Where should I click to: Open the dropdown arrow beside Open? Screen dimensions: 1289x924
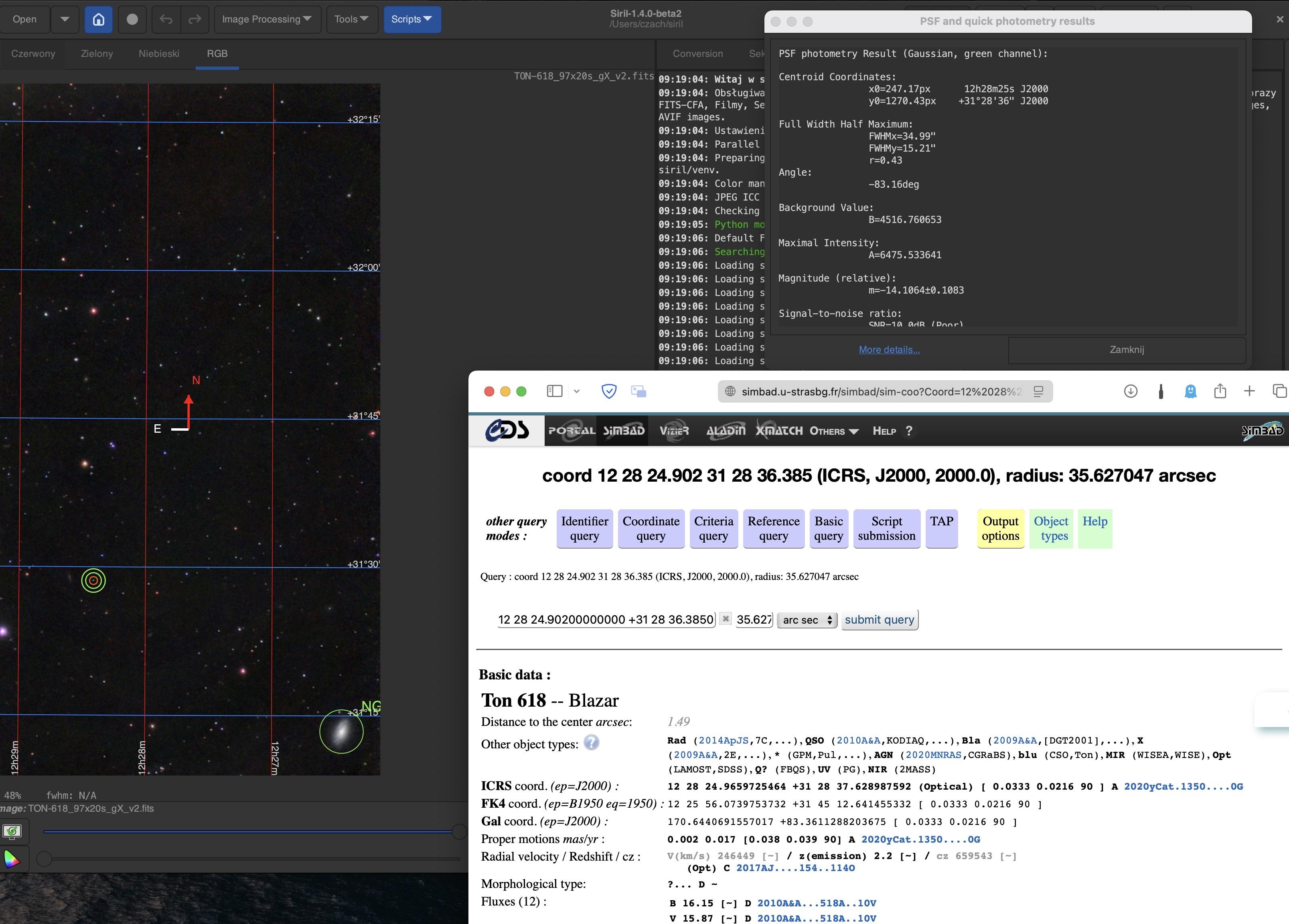tap(65, 19)
